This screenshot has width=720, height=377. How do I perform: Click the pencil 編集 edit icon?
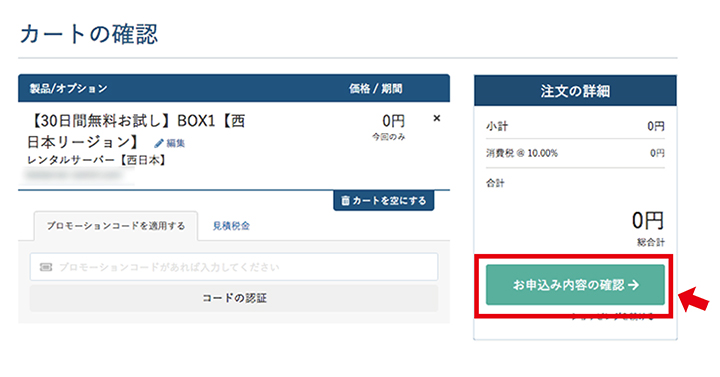pos(159,144)
